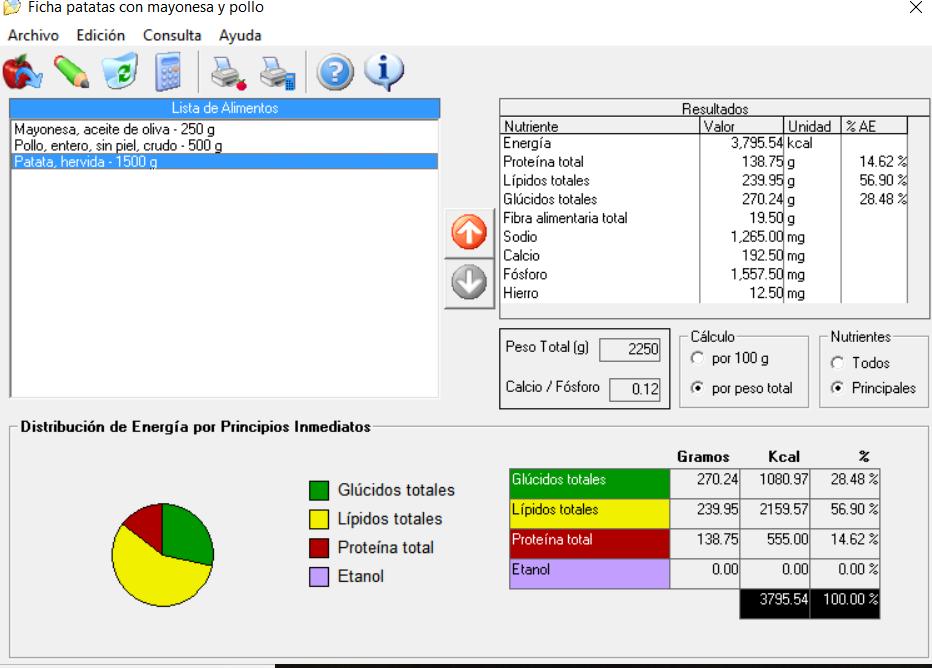This screenshot has width=932, height=668.
Task: Open the calculator tool in toolbar
Action: (168, 72)
